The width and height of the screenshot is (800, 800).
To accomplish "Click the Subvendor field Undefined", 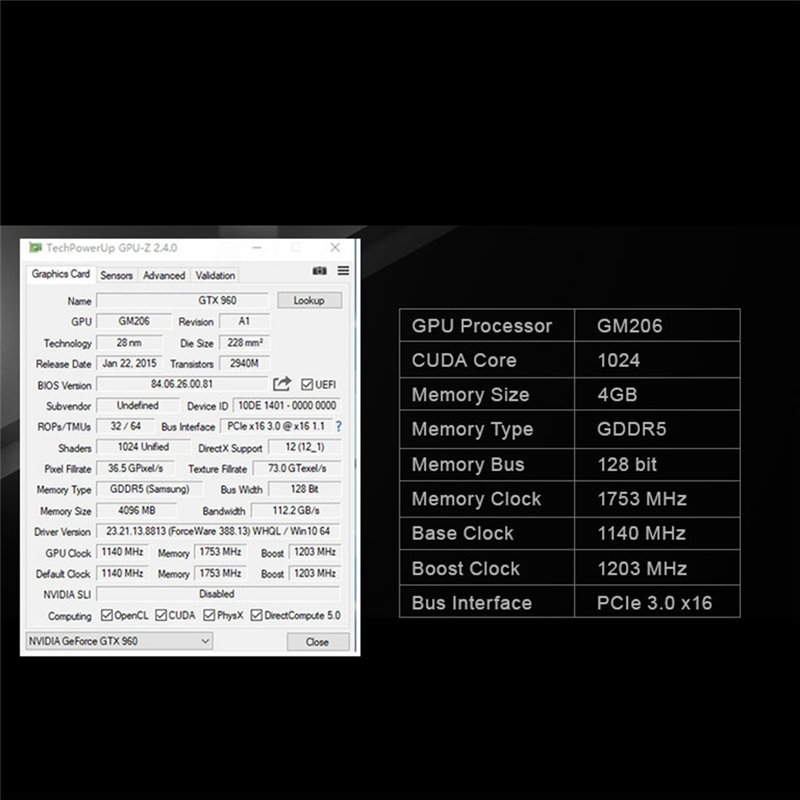I will [x=138, y=405].
